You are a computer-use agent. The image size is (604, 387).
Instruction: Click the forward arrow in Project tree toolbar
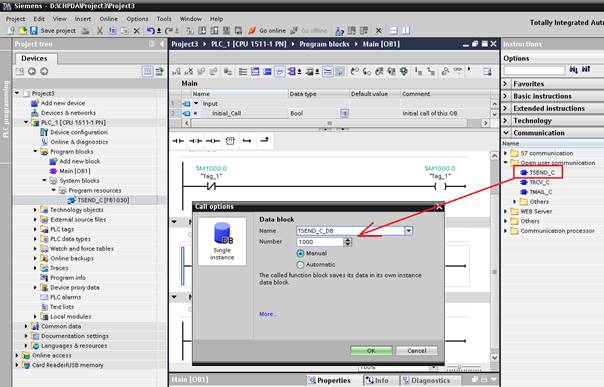(x=44, y=71)
